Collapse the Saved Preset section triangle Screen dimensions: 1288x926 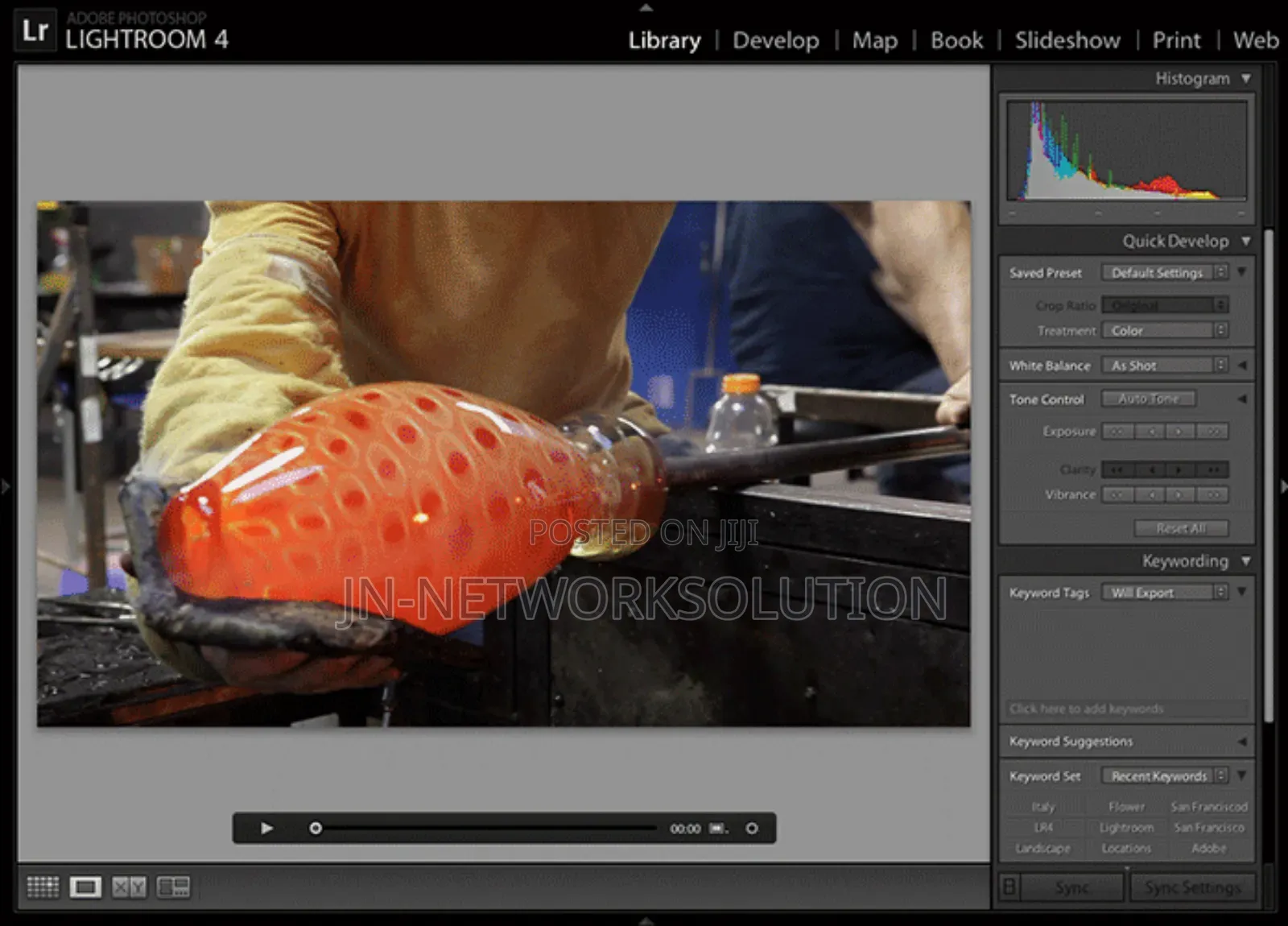pos(1242,272)
